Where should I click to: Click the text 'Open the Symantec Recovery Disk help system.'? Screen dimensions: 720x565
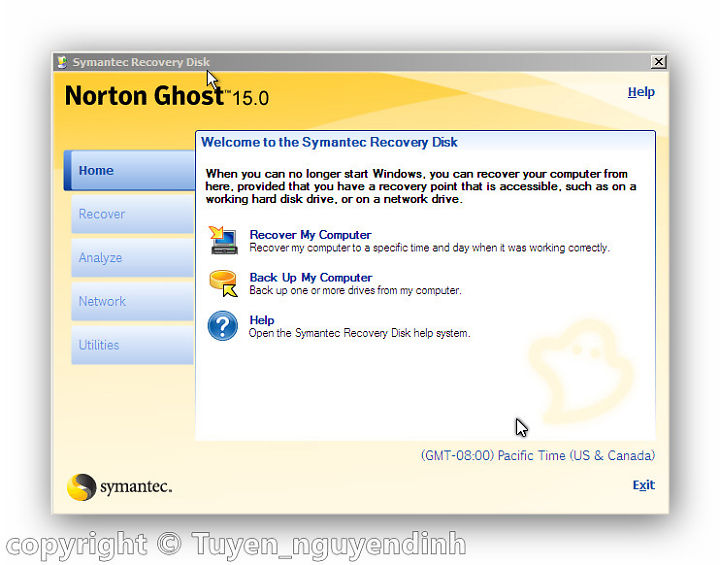(360, 333)
